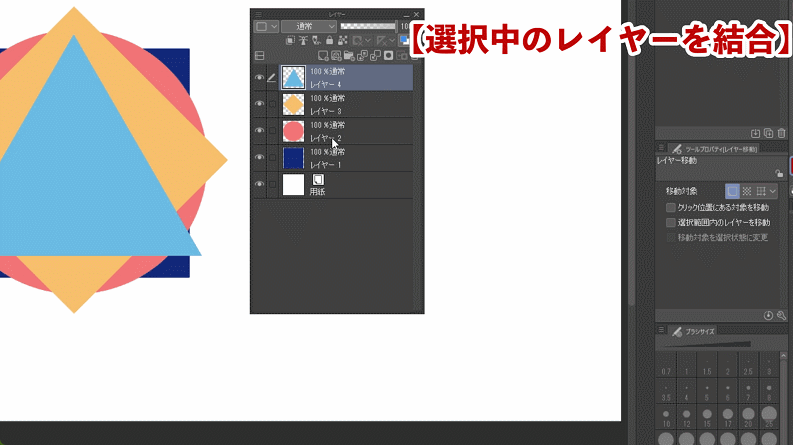Viewport: 793px width, 445px height.
Task: Switch to ツールプロパティ[レイヤー移動] tab
Action: (714, 149)
